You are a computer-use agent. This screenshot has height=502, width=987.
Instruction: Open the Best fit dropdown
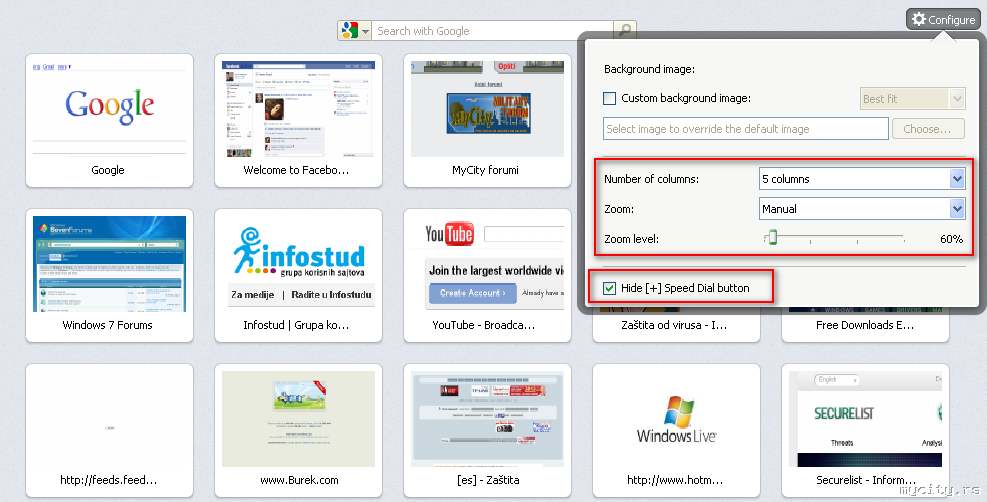912,99
